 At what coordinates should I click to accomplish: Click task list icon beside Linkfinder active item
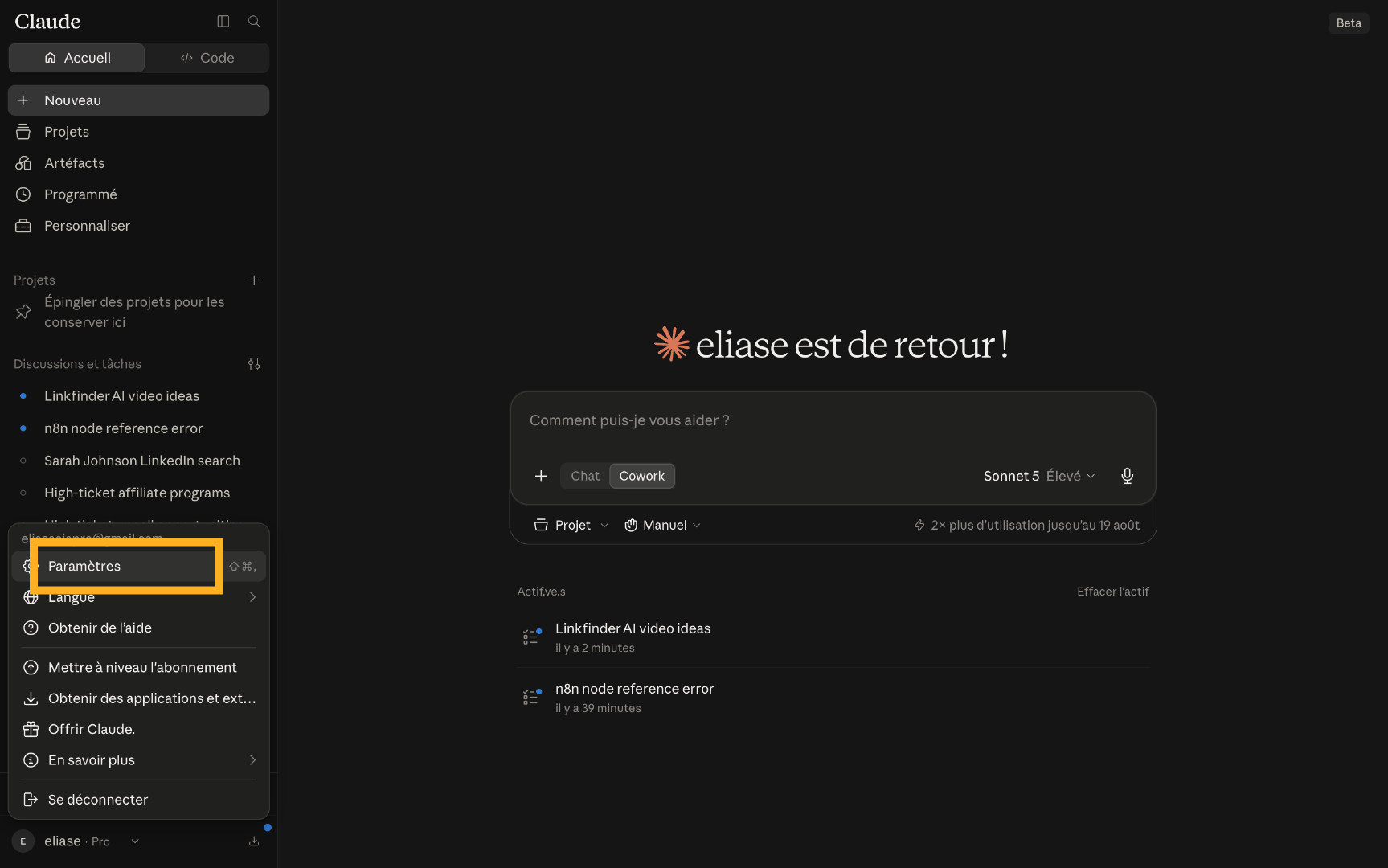(531, 637)
